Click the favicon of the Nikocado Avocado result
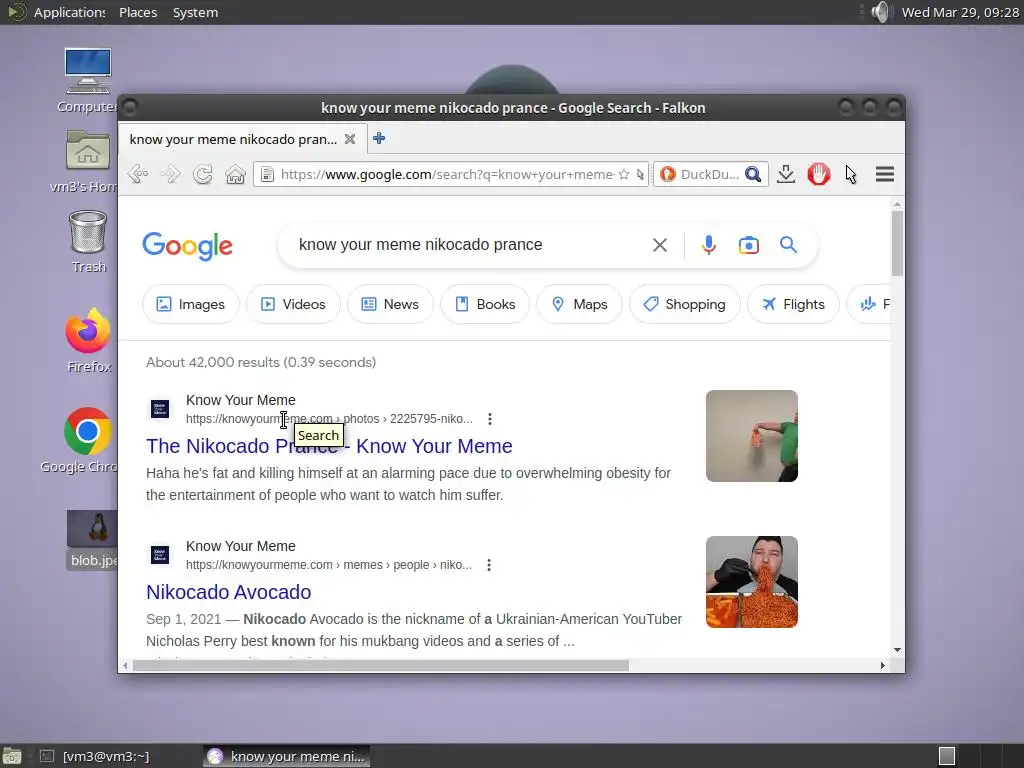 160,555
